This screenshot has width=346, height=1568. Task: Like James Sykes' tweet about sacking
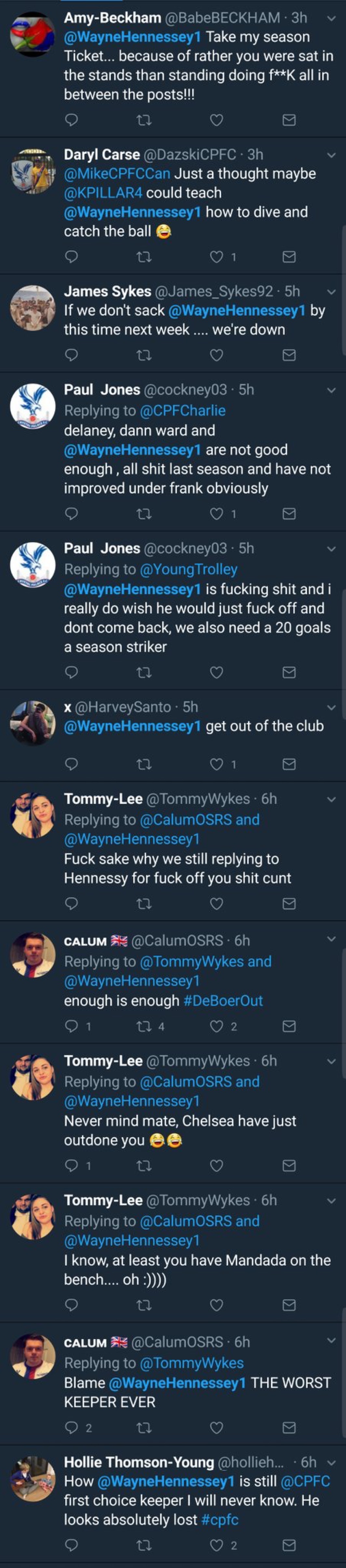217,355
